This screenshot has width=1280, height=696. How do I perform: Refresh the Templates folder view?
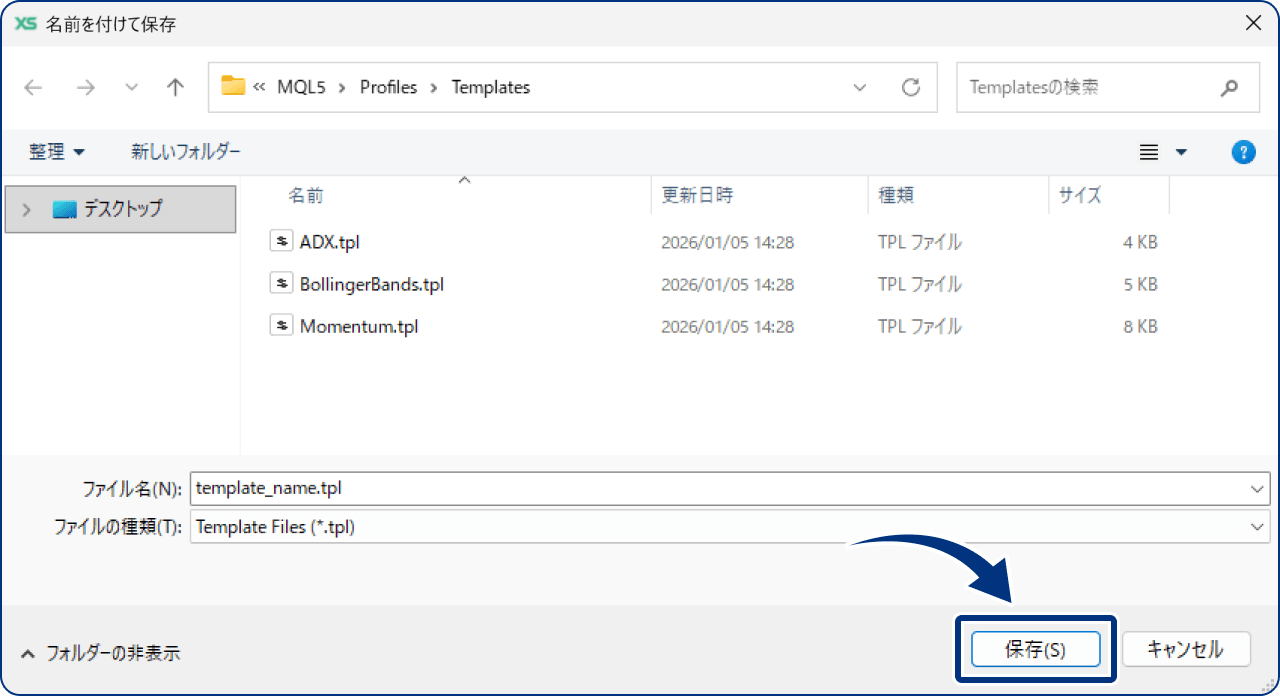pos(910,88)
